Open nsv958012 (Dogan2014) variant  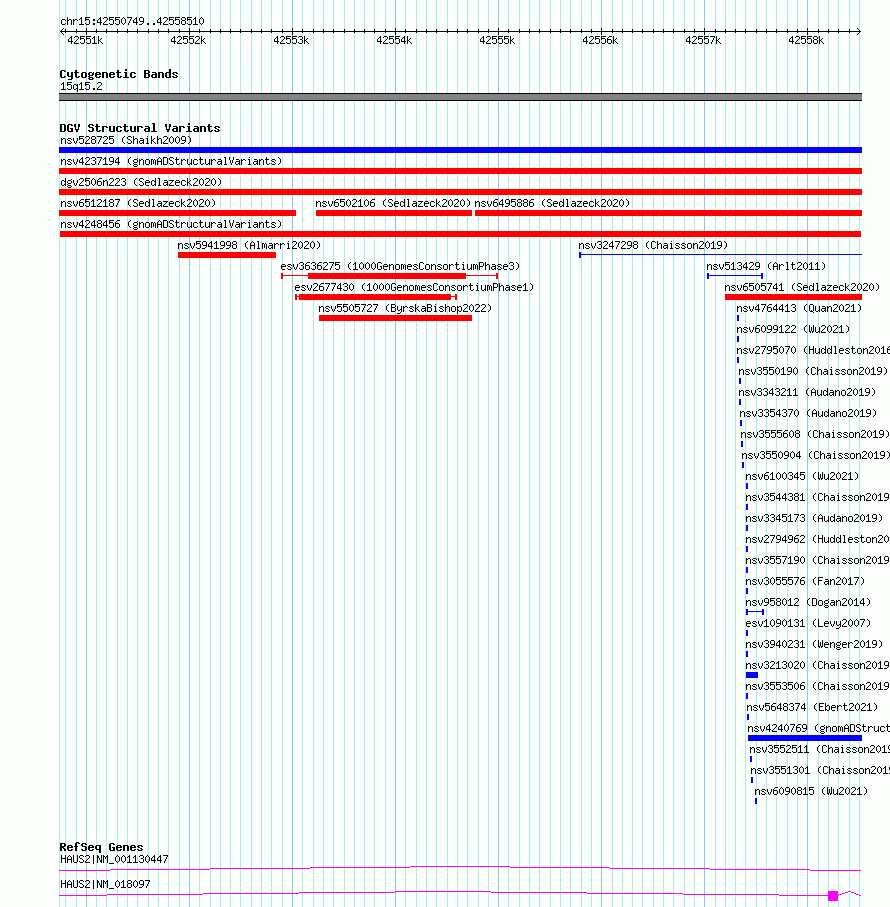(x=808, y=602)
